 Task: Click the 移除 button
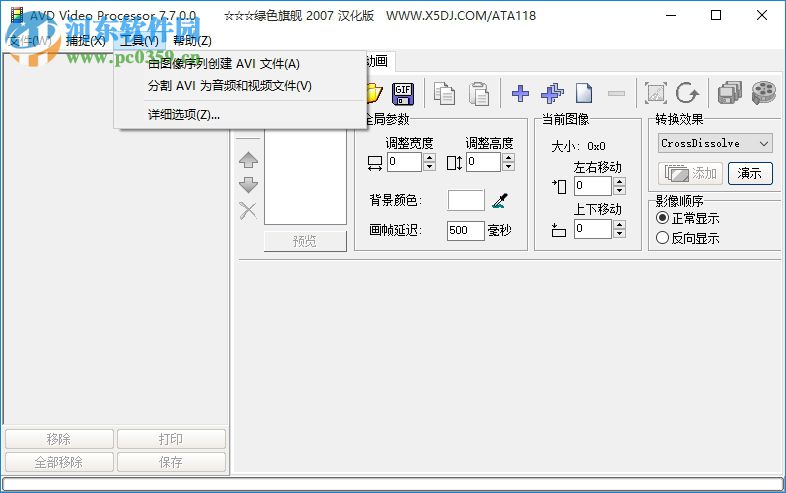pos(59,439)
